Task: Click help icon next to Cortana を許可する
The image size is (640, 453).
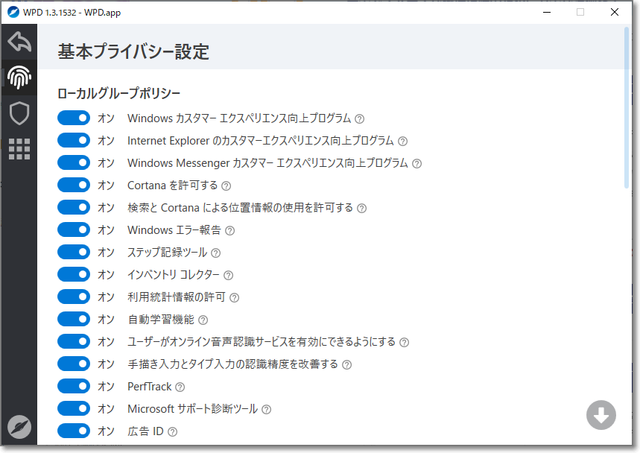Action: 226,186
